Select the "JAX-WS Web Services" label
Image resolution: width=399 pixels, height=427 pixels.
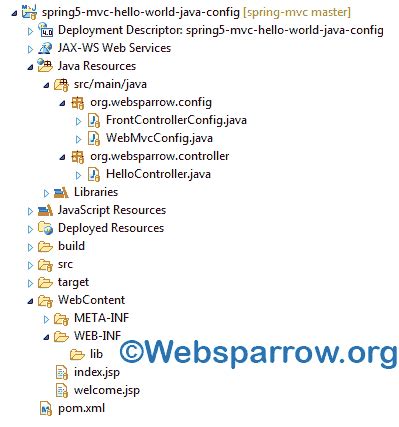pos(114,48)
